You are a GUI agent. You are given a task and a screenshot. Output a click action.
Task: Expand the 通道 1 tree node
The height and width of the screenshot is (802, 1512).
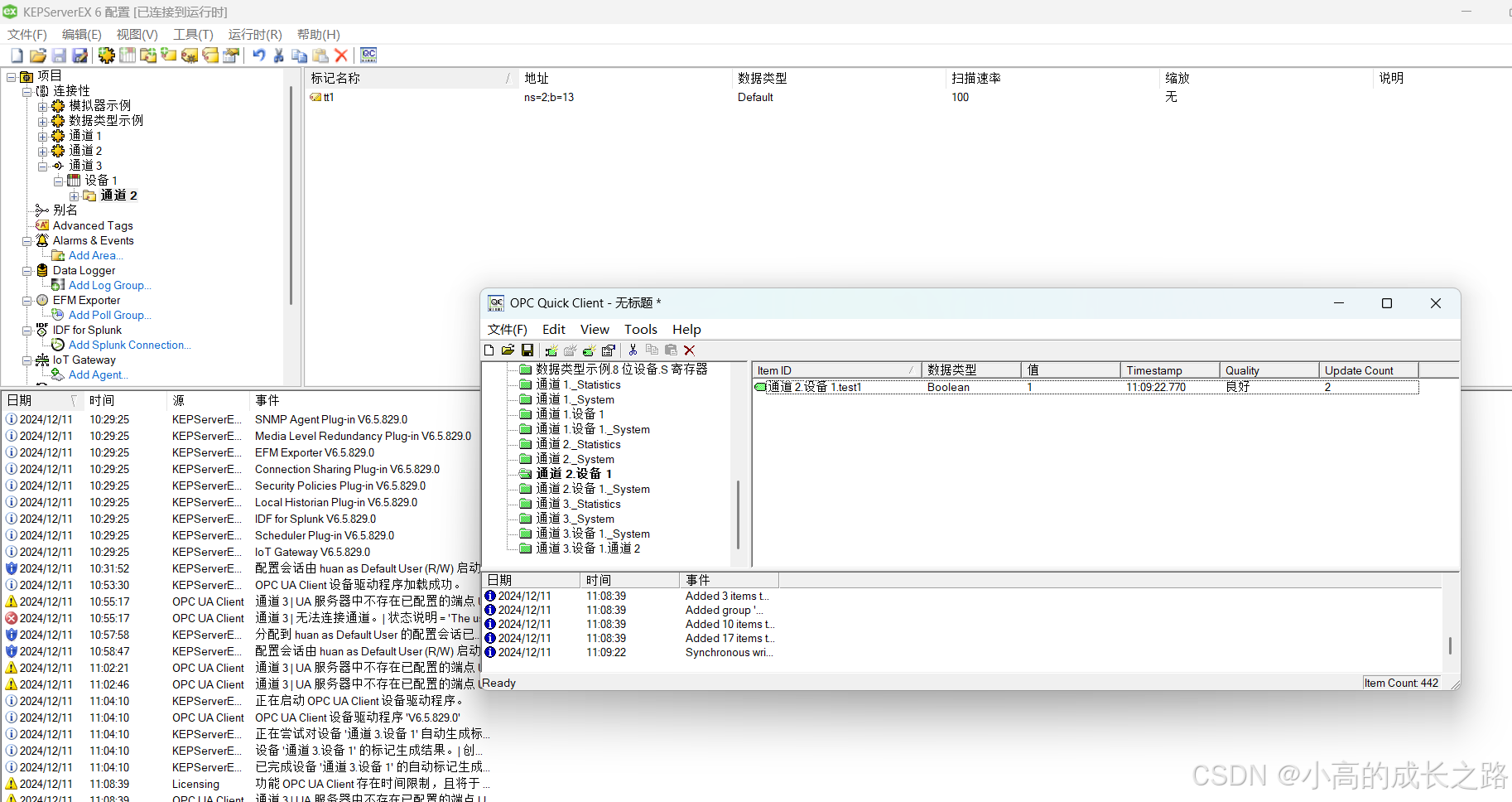[43, 136]
